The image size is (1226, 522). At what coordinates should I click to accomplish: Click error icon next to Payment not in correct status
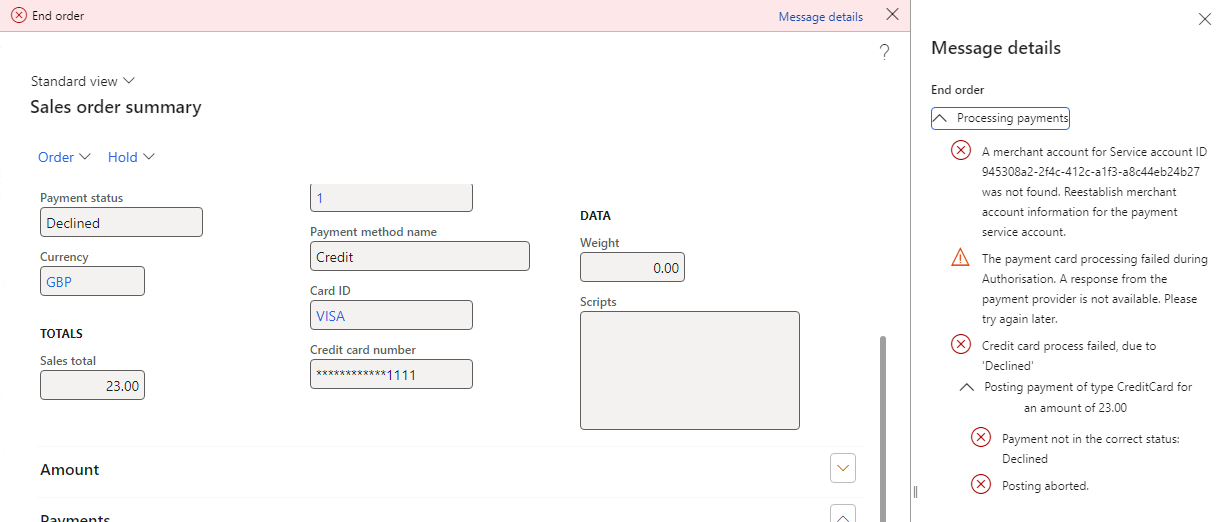(x=981, y=437)
